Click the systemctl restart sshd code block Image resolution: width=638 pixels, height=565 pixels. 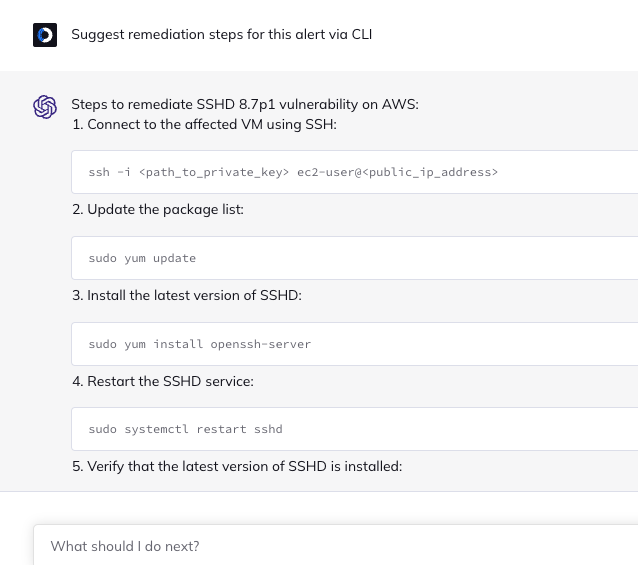[354, 429]
